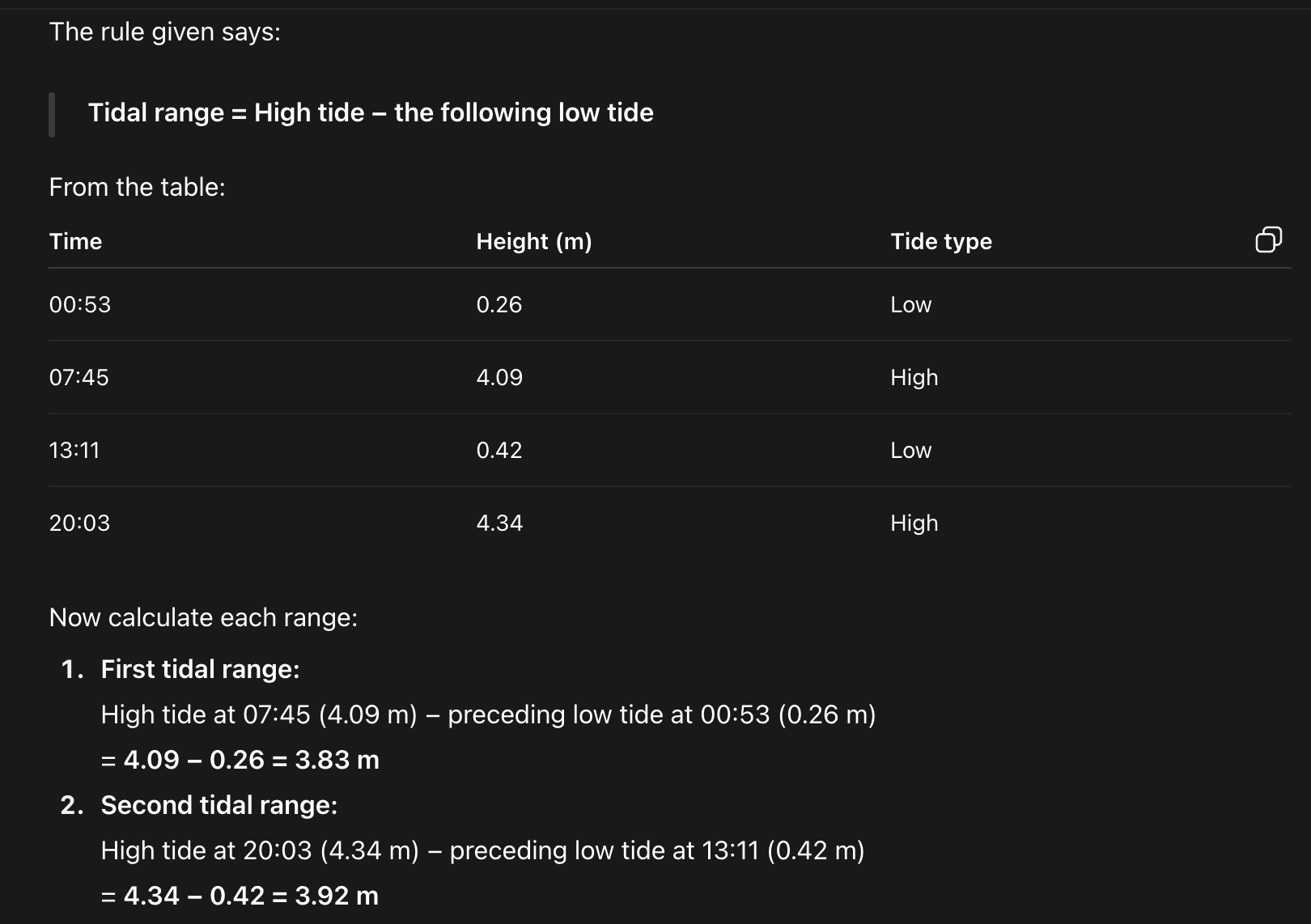The width and height of the screenshot is (1311, 924).
Task: Click the High cell in the 20:03 row
Action: tap(914, 523)
